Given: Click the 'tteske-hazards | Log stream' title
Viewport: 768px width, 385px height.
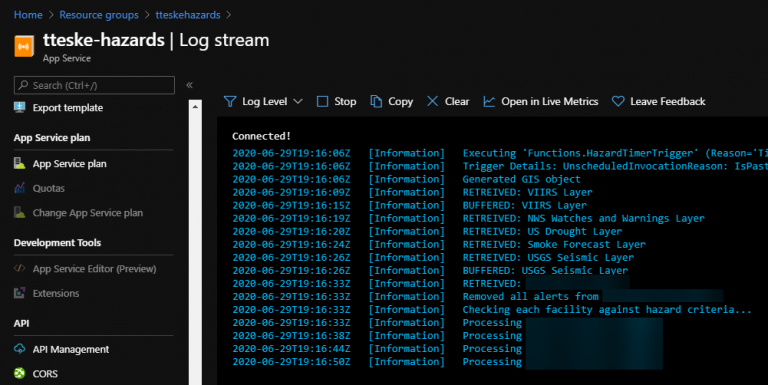Looking at the screenshot, I should [156, 40].
